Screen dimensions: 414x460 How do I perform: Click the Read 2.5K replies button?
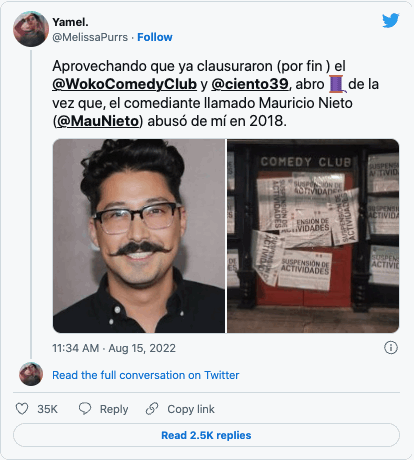point(206,435)
